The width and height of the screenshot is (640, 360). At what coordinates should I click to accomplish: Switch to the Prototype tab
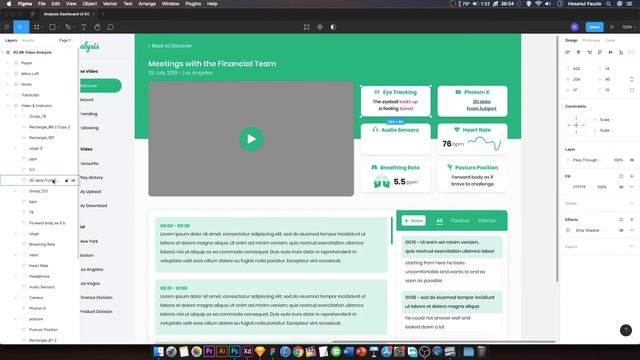(591, 40)
